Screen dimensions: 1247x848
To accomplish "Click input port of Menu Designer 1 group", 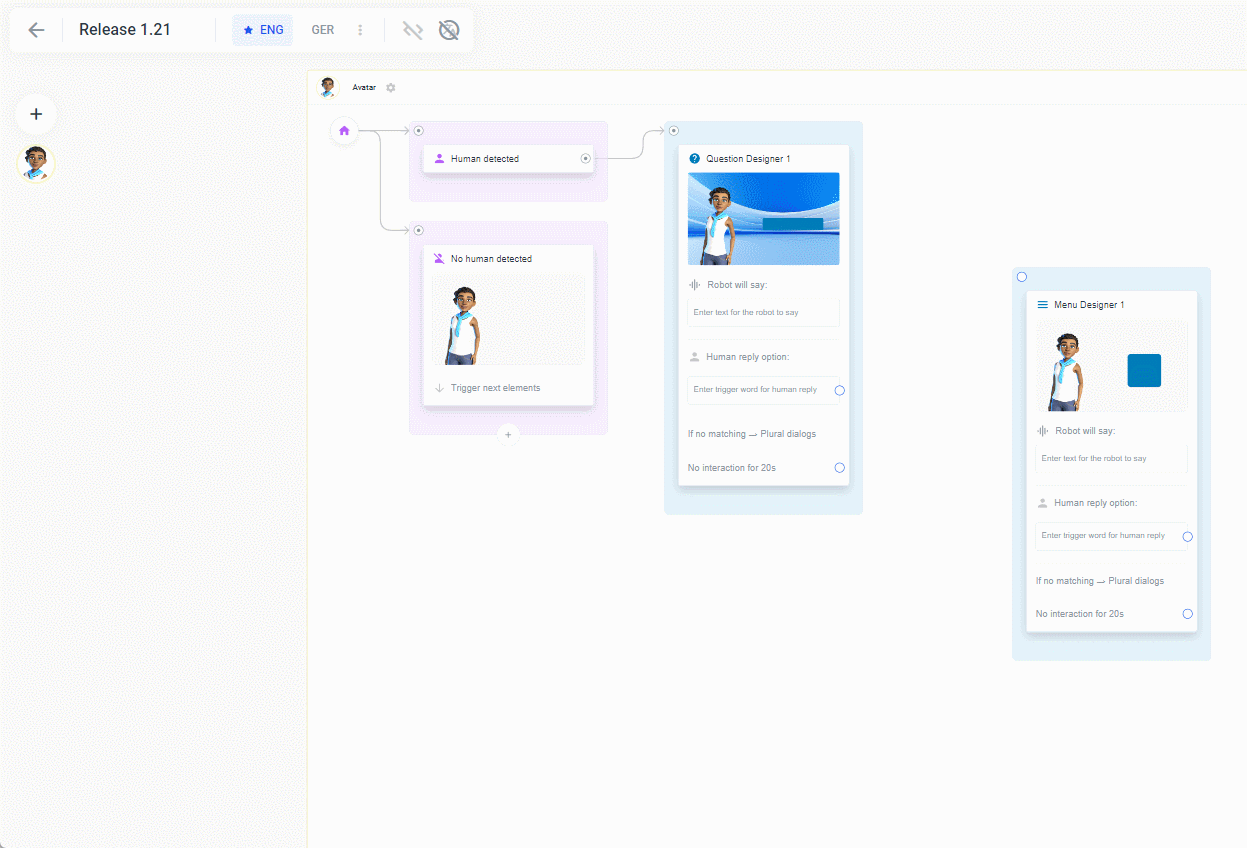I will pyautogui.click(x=1022, y=277).
